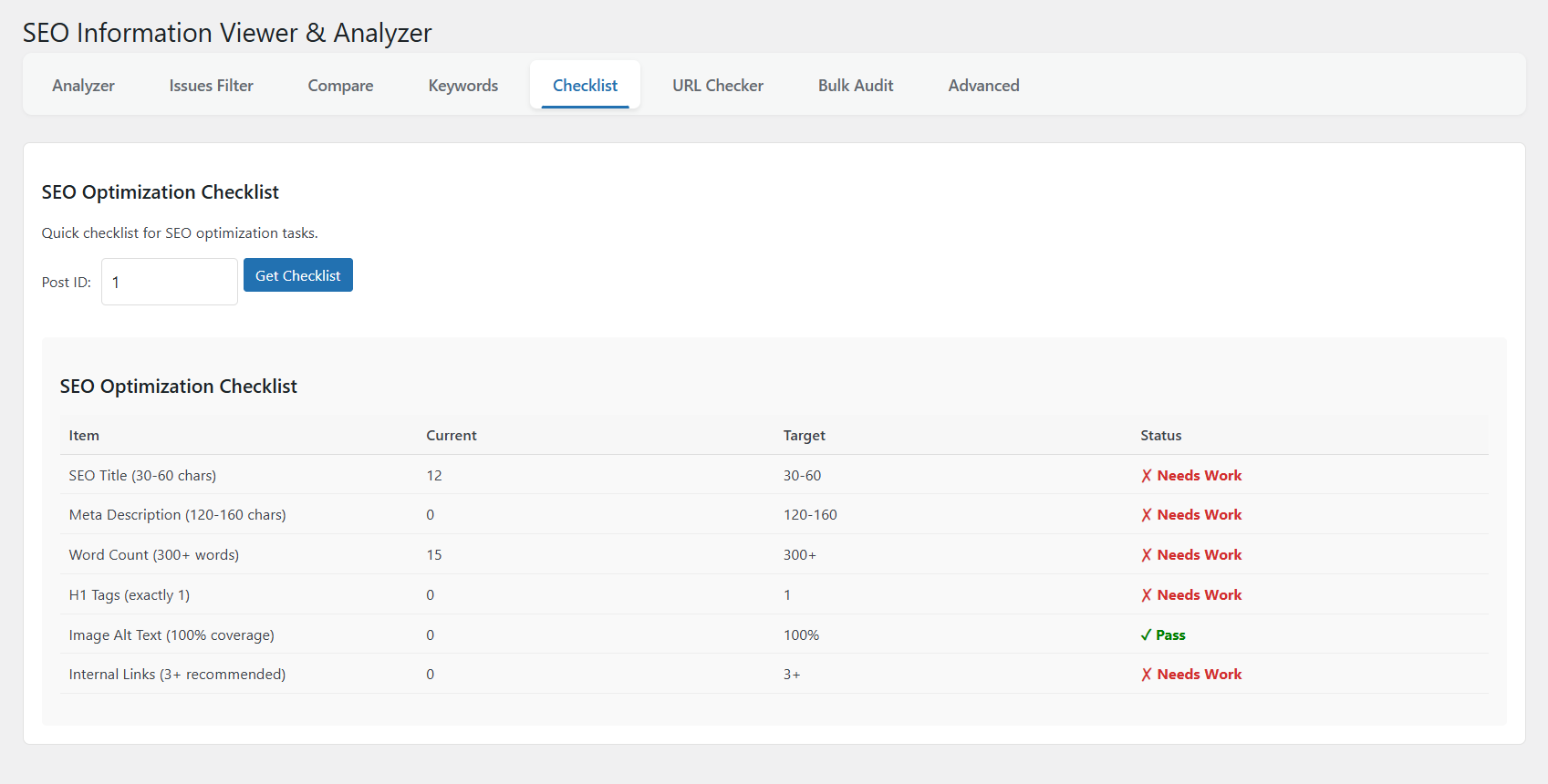The height and width of the screenshot is (784, 1548).
Task: Click the Status column header
Action: point(1161,436)
